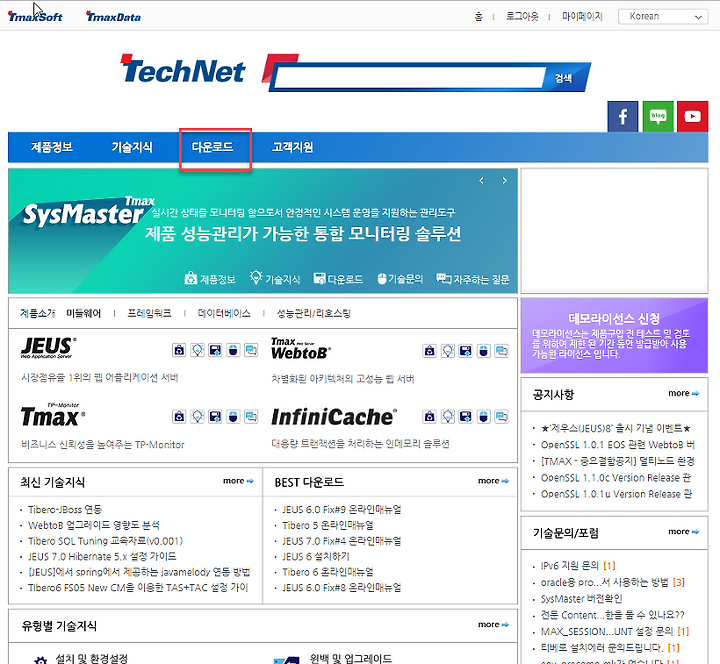Image resolution: width=720 pixels, height=664 pixels.
Task: Open InfiniCache FAQ chat icon
Action: coord(501,416)
